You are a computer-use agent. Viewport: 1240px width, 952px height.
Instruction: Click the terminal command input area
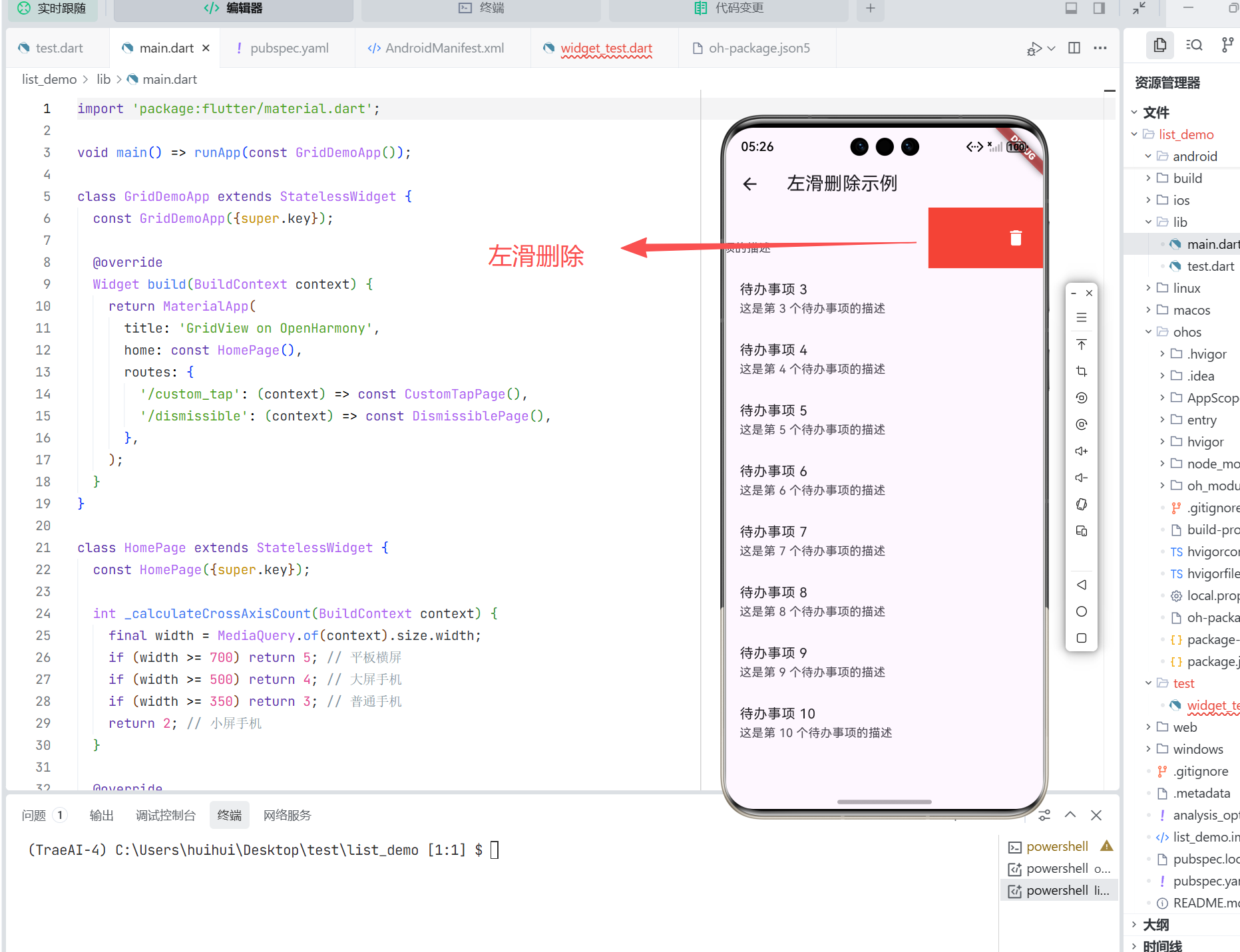pos(496,850)
